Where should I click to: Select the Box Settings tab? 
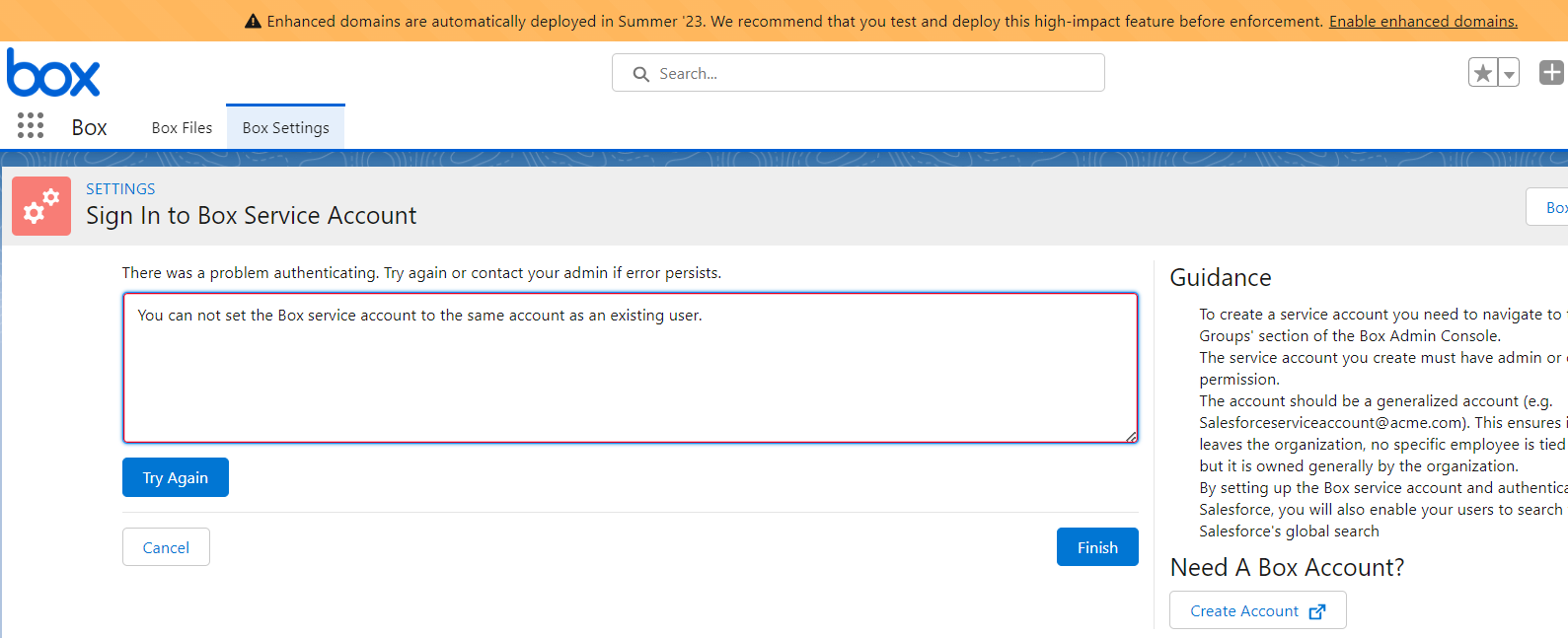pyautogui.click(x=285, y=128)
